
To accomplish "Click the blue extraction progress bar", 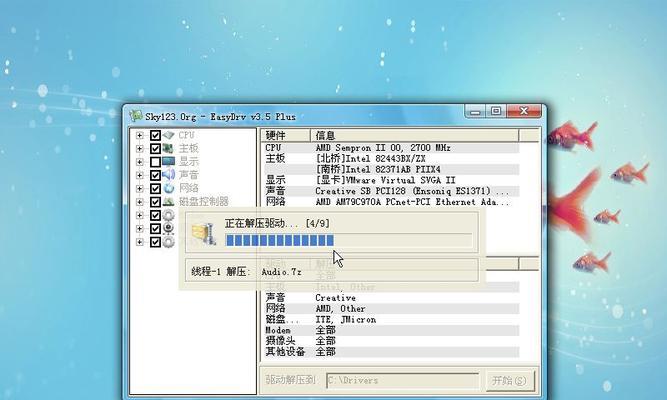I will point(349,240).
